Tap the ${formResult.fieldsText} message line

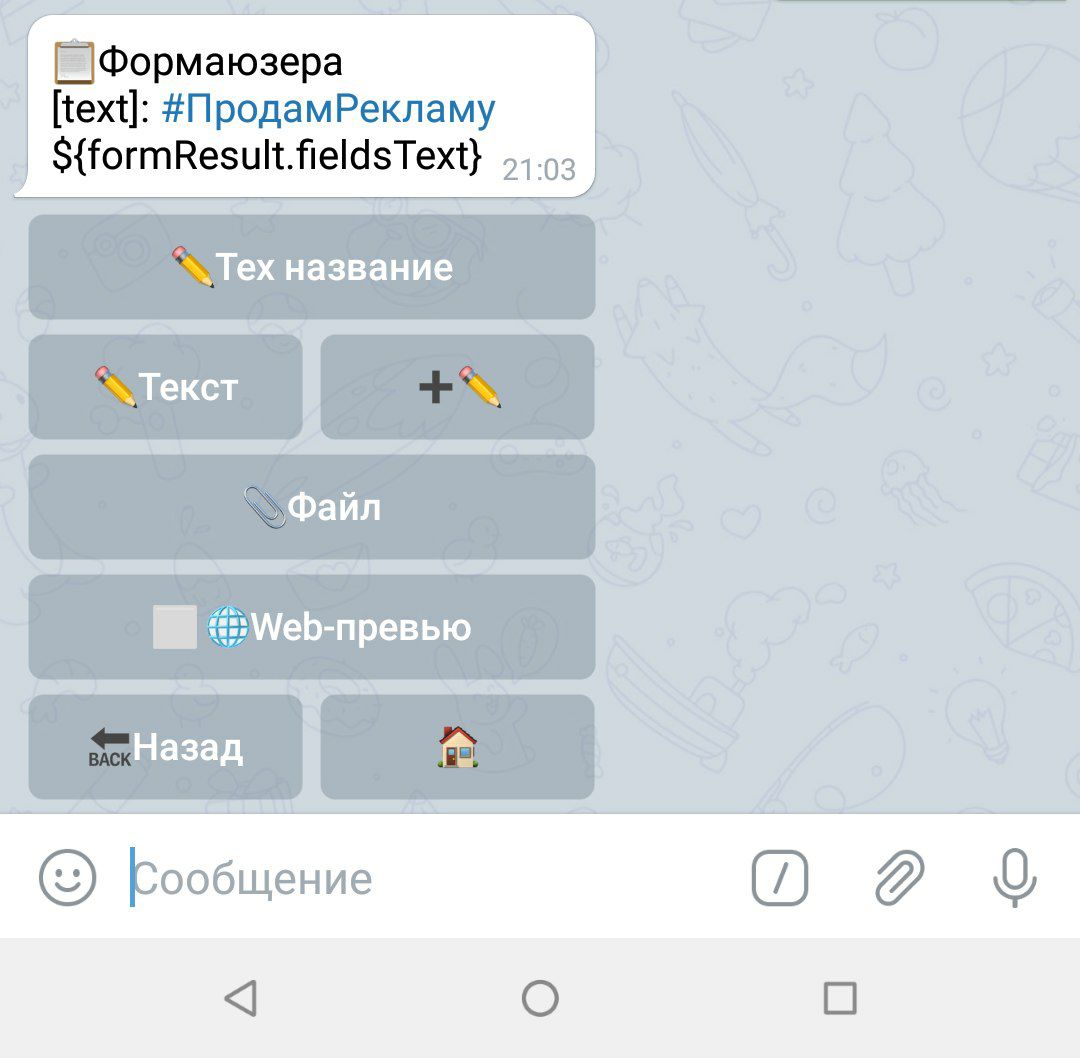point(267,155)
